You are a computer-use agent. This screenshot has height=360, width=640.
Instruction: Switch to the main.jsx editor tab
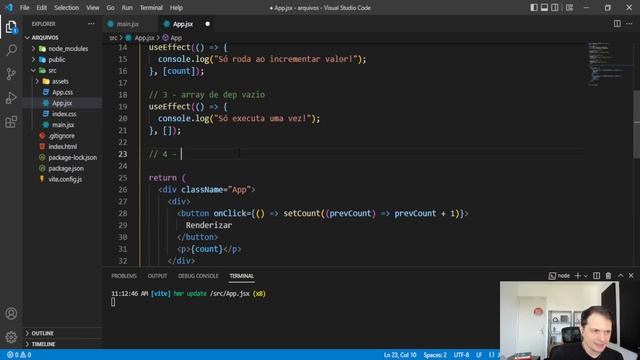click(x=128, y=24)
